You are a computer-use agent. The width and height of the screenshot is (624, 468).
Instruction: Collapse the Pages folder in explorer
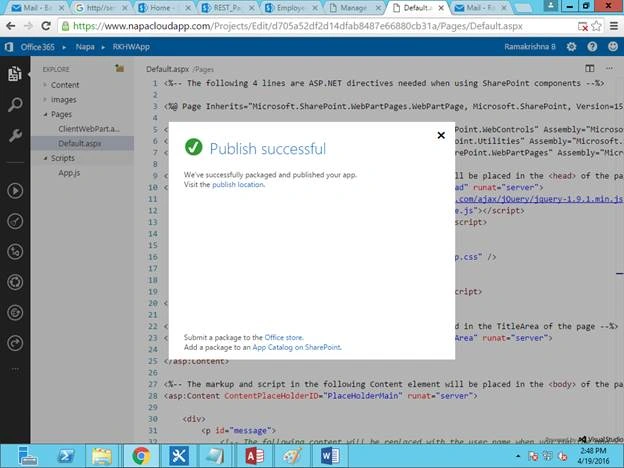click(45, 115)
